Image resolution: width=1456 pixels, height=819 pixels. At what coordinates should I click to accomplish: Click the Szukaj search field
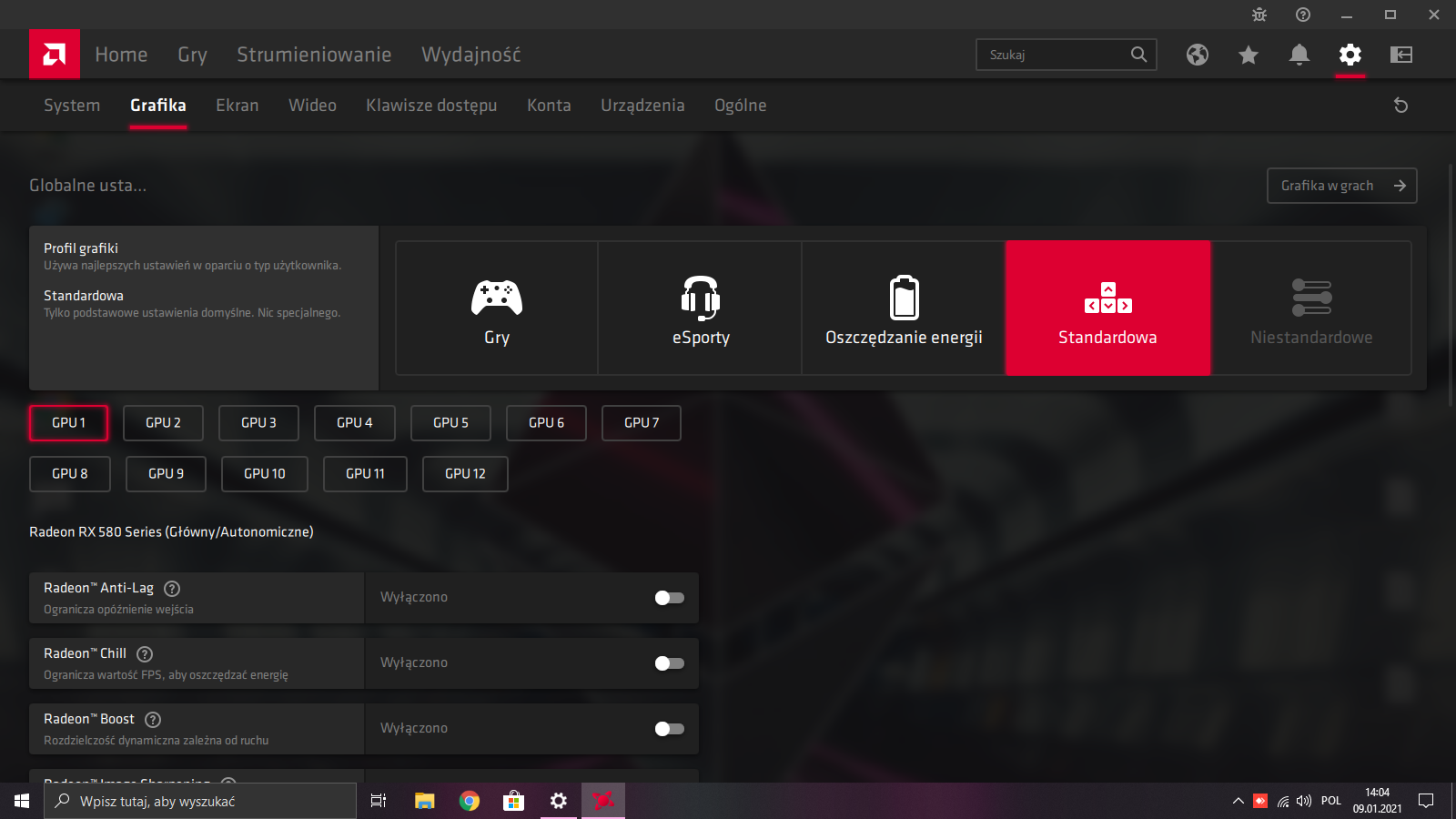(x=1067, y=55)
